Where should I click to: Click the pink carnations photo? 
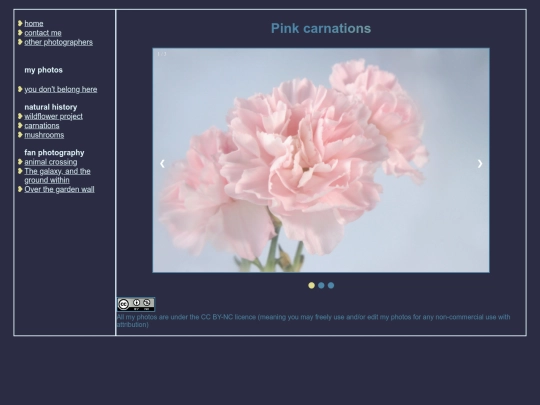(x=321, y=160)
